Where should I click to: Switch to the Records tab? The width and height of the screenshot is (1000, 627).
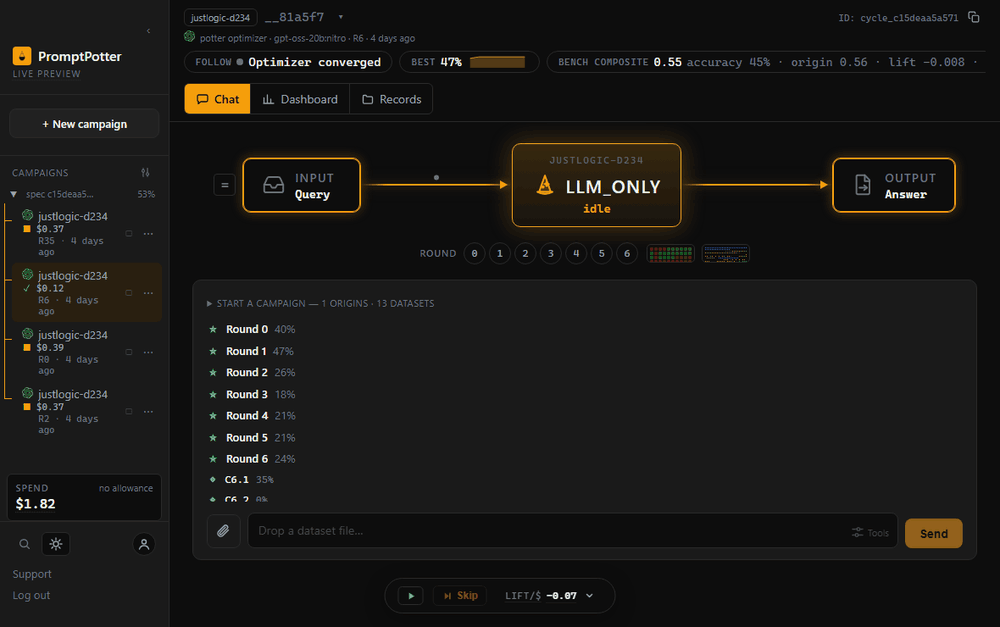391,99
